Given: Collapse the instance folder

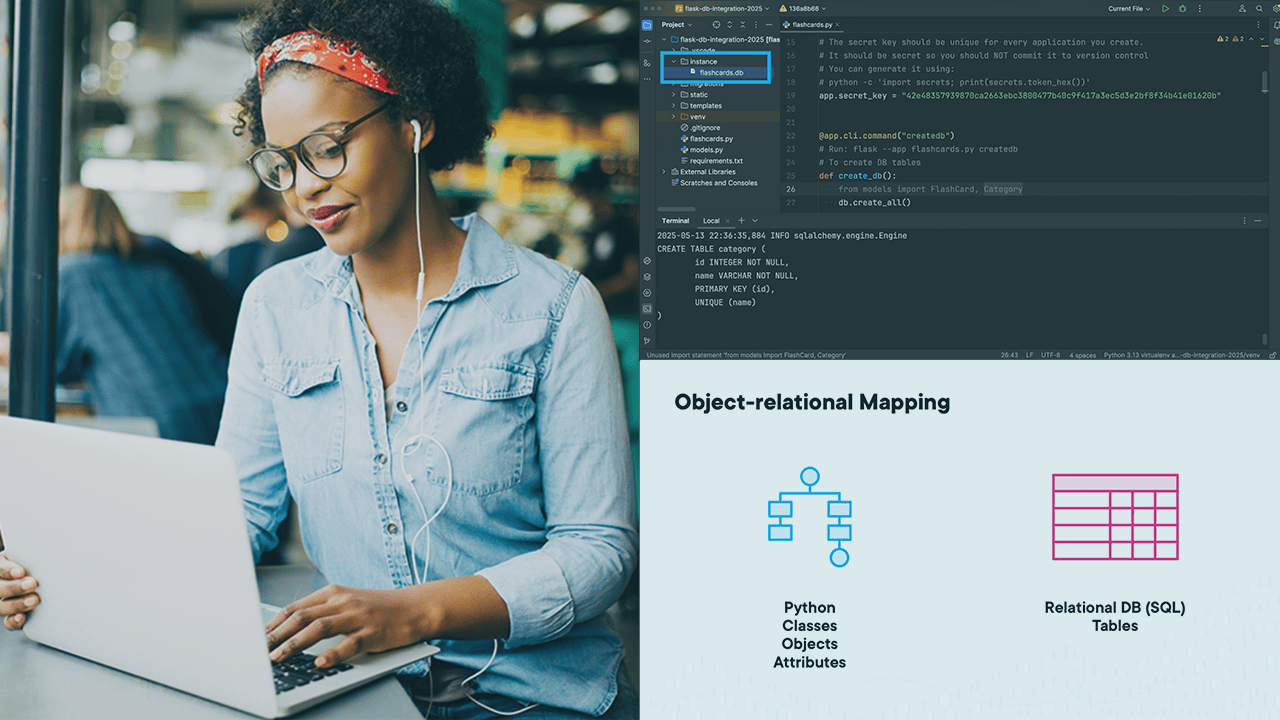Looking at the screenshot, I should tap(673, 61).
